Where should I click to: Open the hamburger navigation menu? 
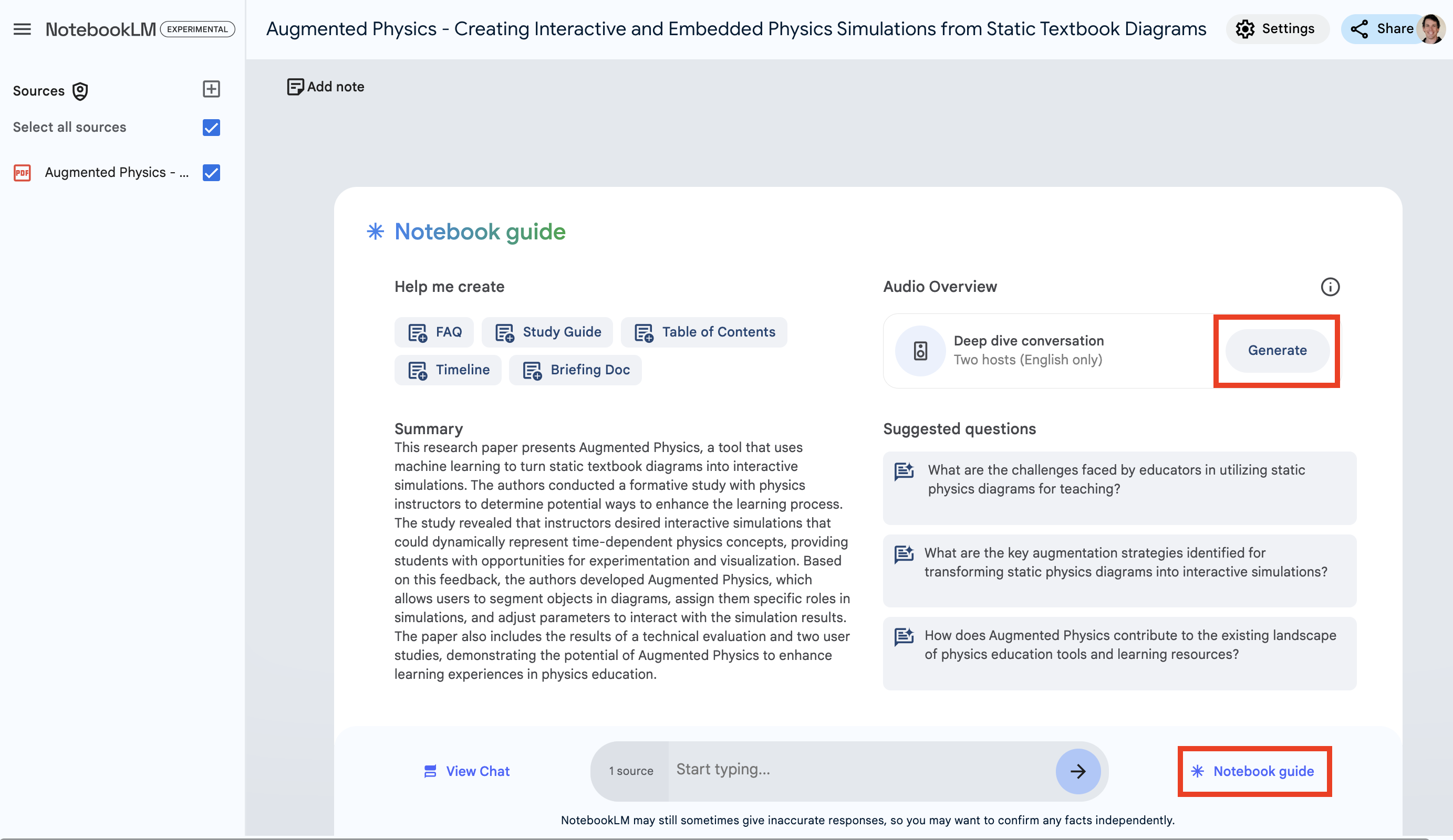22,29
